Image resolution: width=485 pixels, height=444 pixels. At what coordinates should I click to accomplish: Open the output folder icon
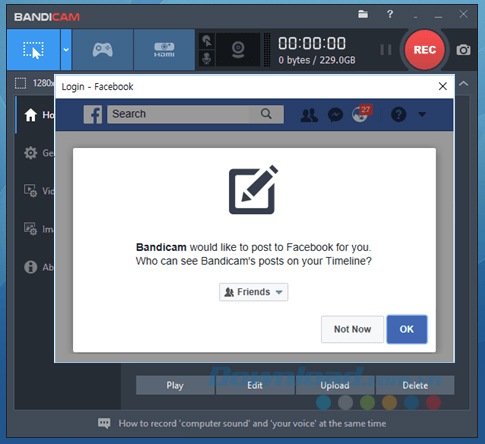point(363,14)
